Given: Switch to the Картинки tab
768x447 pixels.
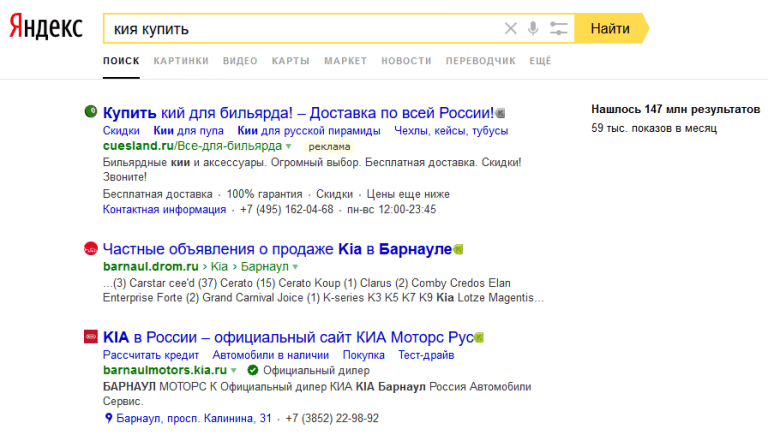Looking at the screenshot, I should coord(181,61).
